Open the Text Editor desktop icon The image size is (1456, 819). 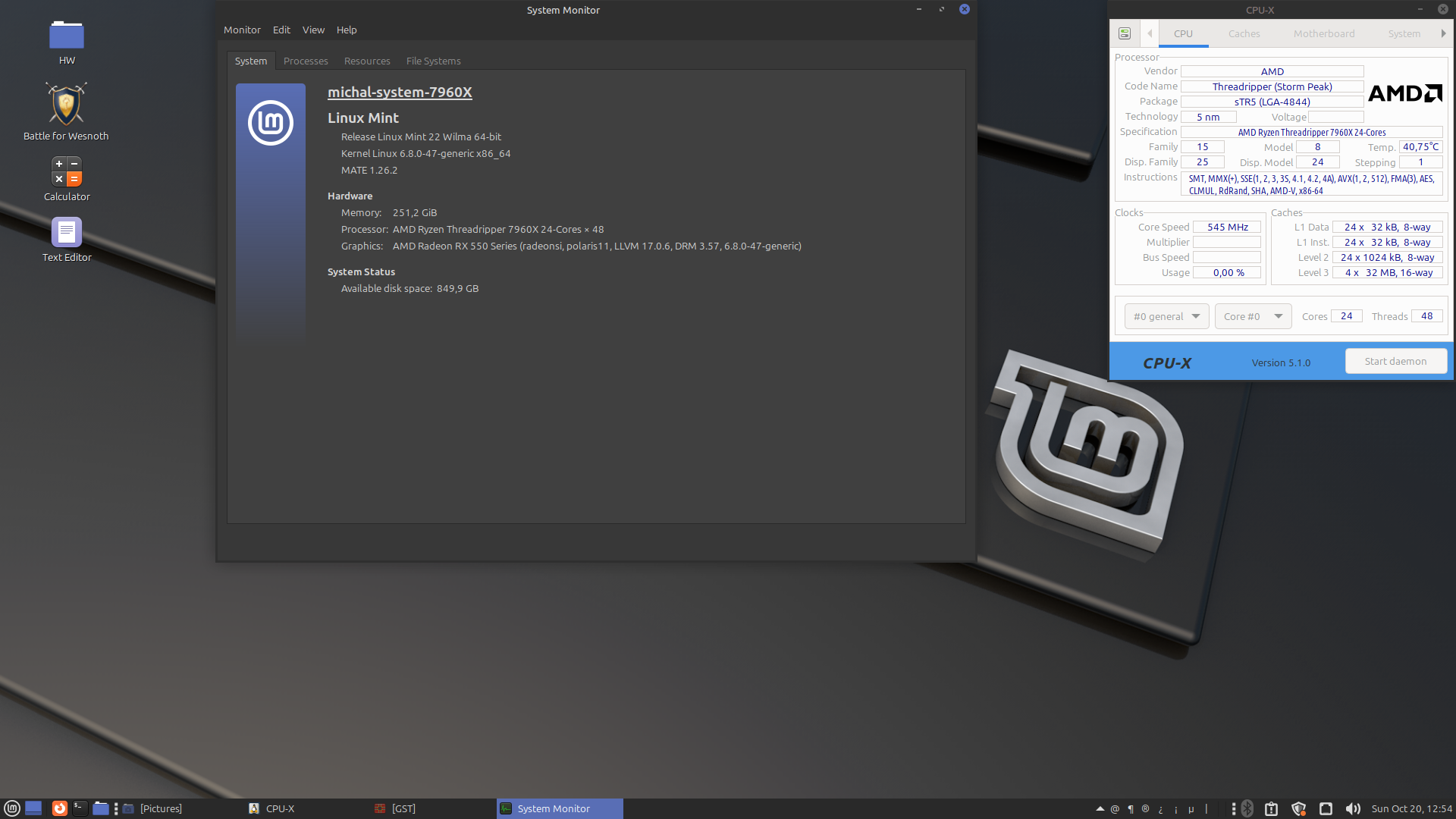67,232
